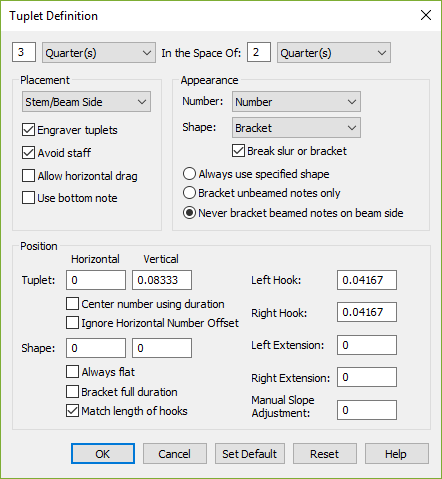
Task: Open the Stem/Beam Side placement dropdown
Action: 86,102
